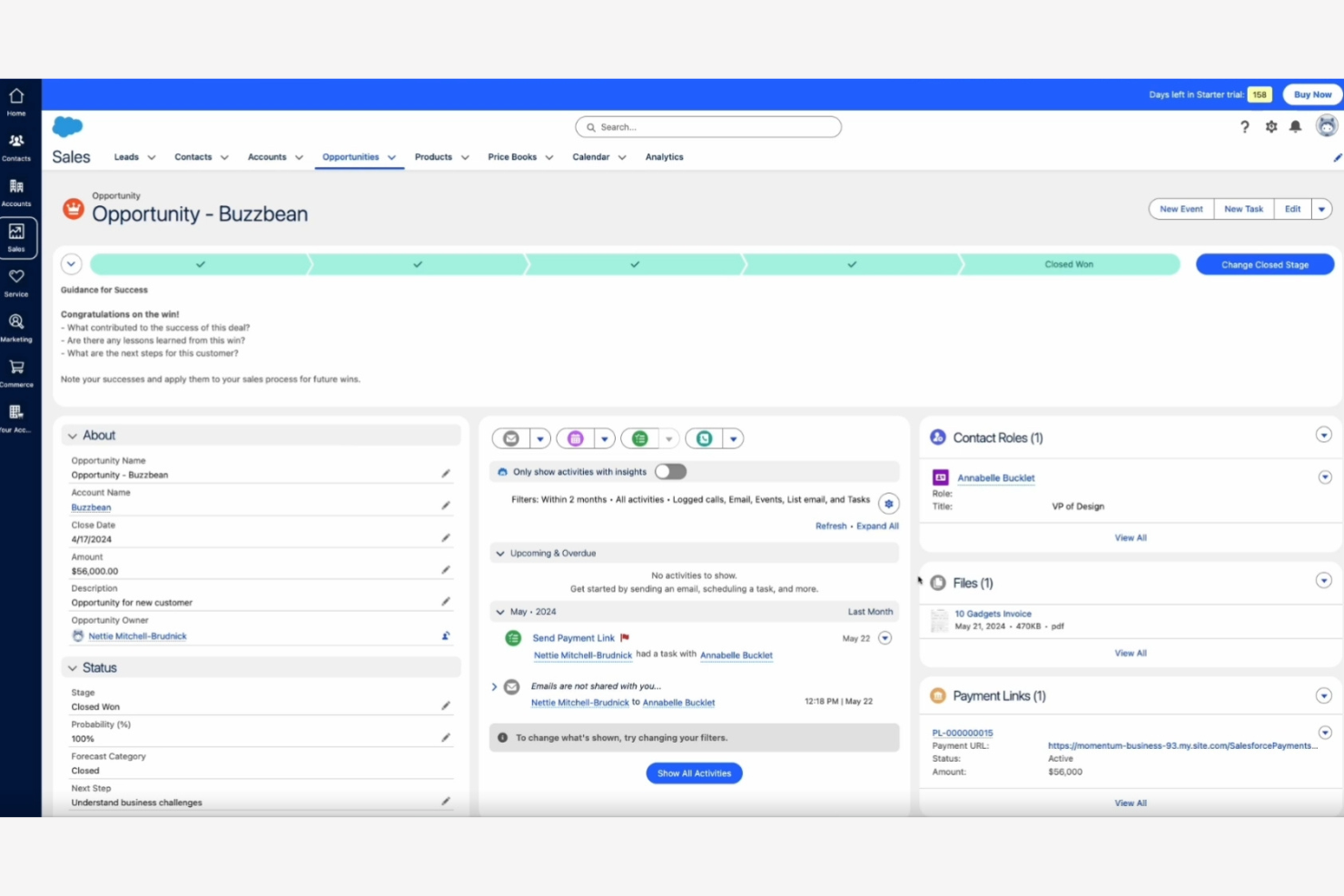
Task: Change the opportunity owner icon
Action: [446, 635]
